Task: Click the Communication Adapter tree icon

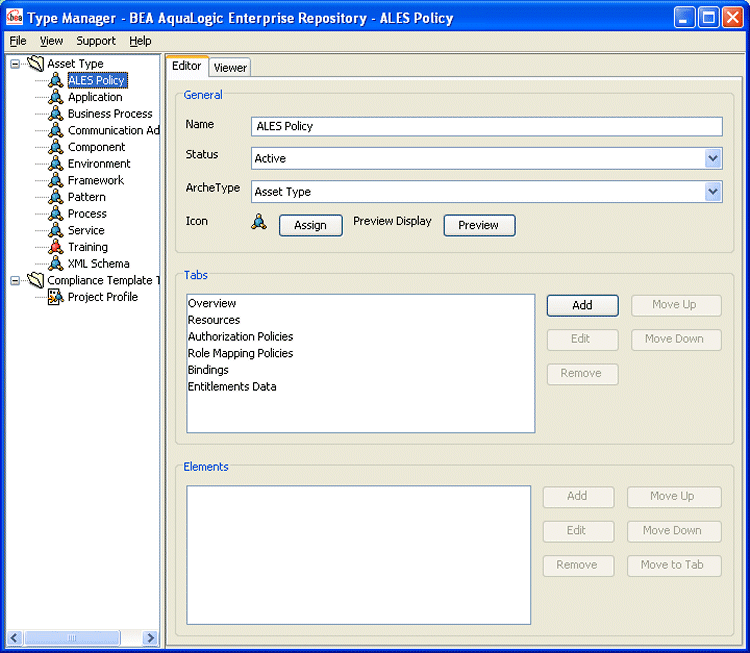Action: 56,130
